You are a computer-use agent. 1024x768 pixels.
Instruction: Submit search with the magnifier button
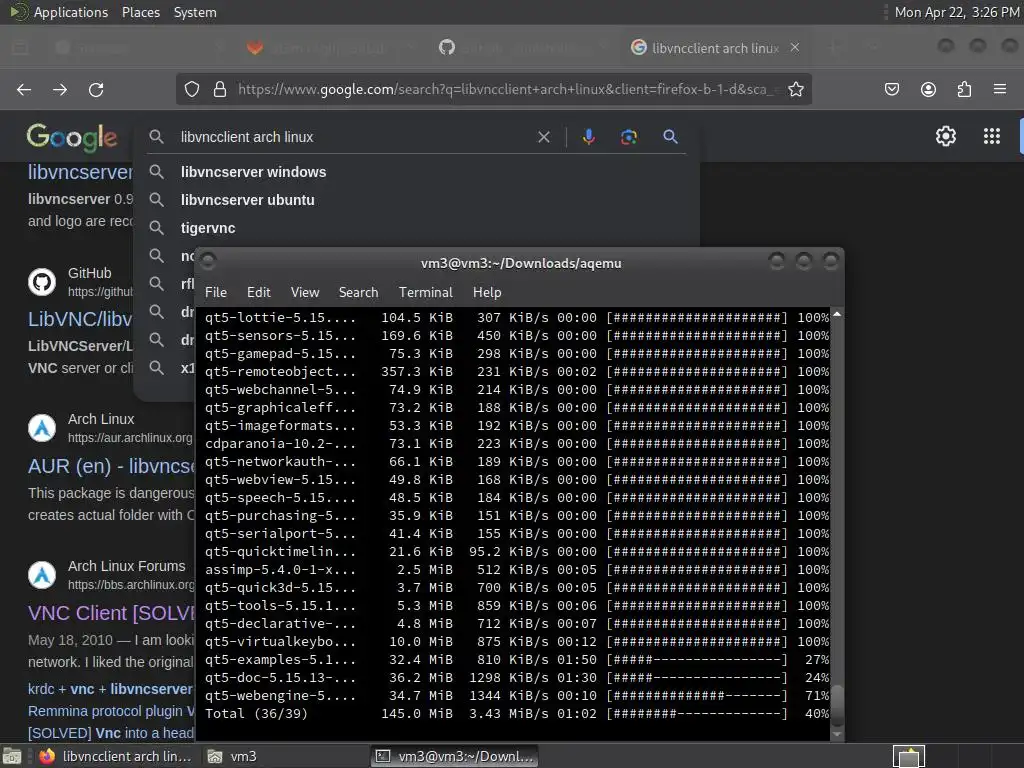pos(670,137)
